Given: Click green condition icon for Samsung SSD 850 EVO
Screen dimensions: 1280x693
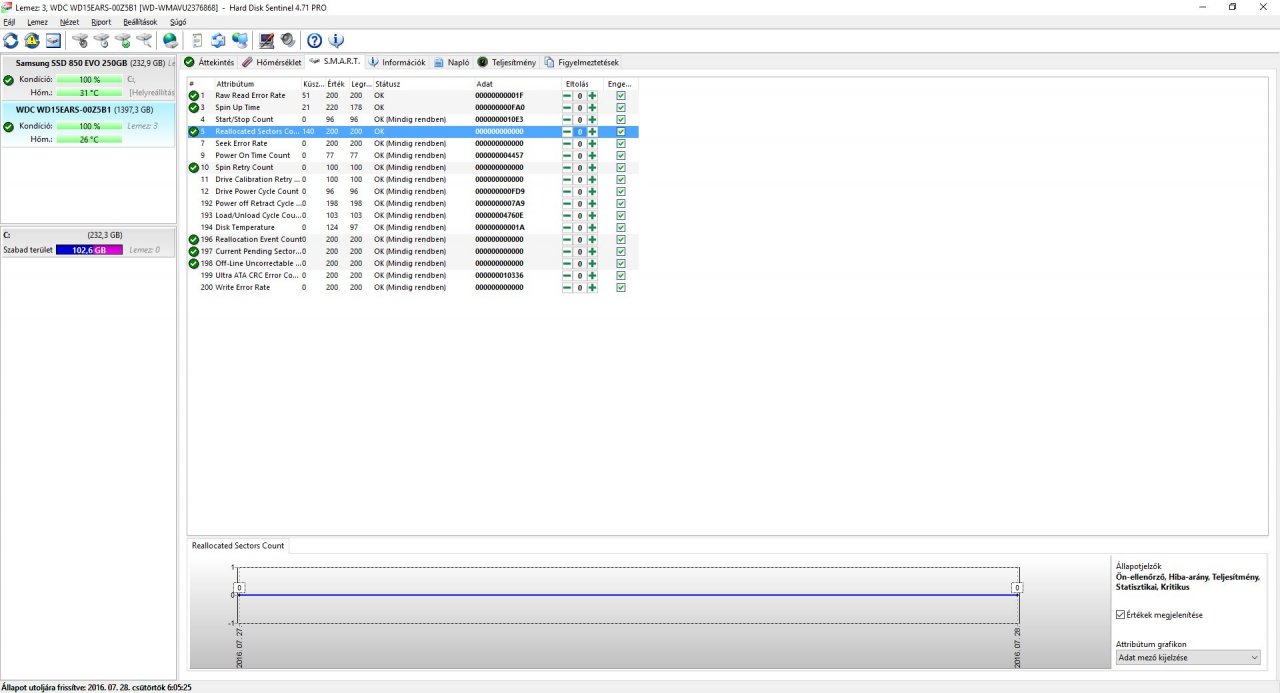Looking at the screenshot, I should click(9, 80).
